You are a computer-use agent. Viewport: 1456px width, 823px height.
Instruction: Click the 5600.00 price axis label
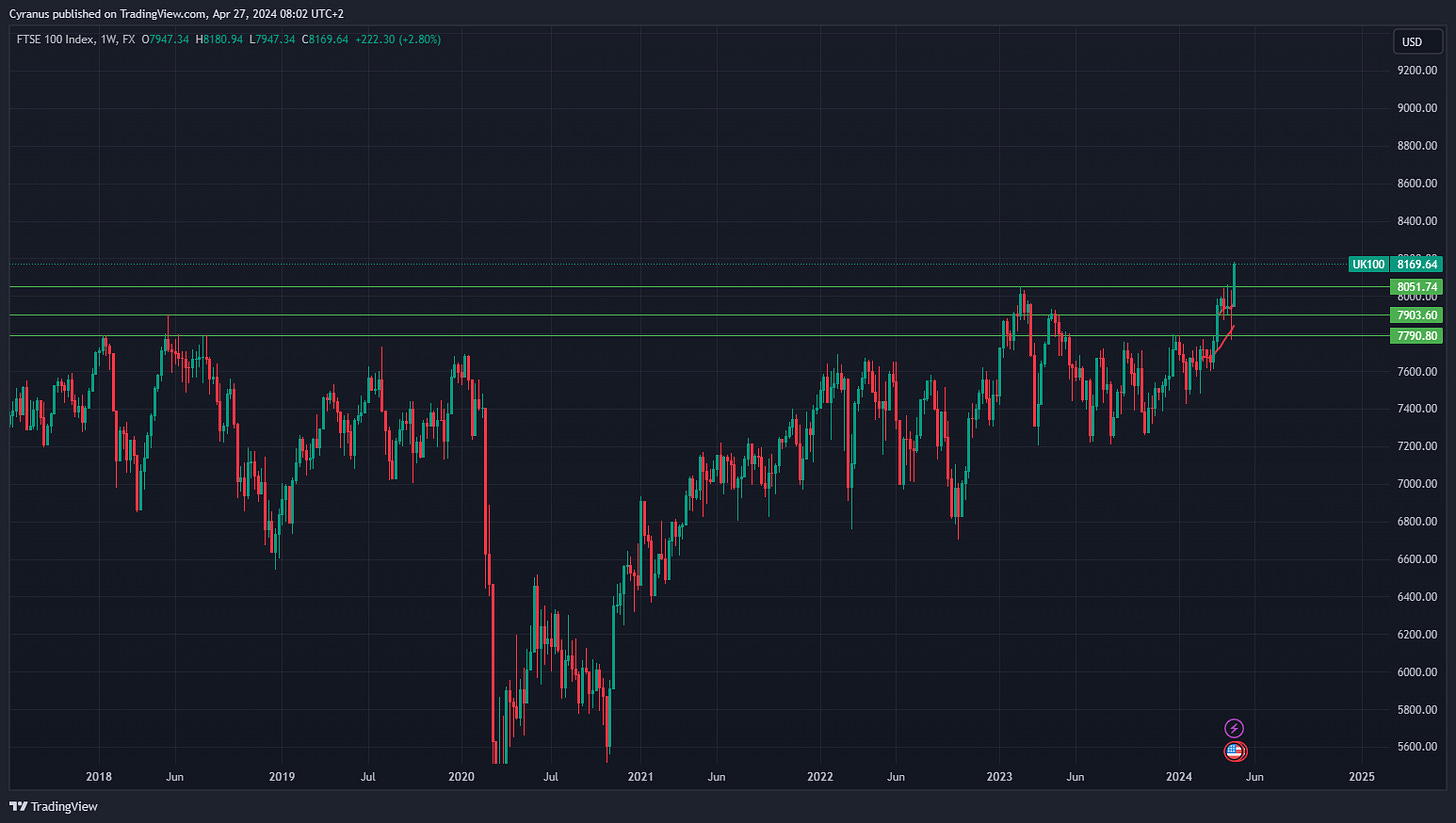coord(1417,748)
